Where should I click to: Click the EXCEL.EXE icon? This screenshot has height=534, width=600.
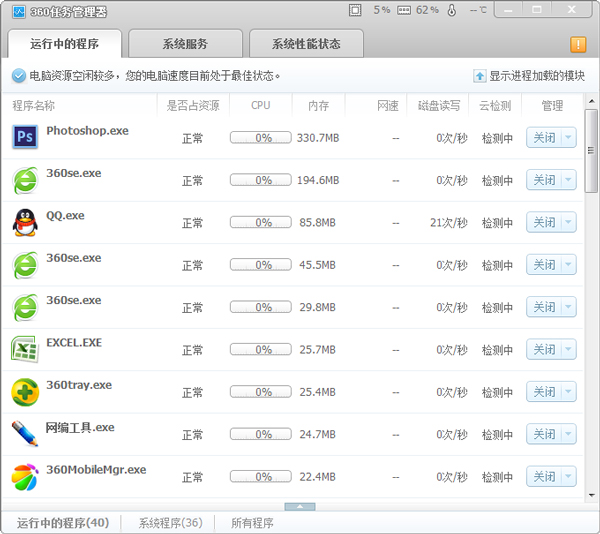coord(25,349)
